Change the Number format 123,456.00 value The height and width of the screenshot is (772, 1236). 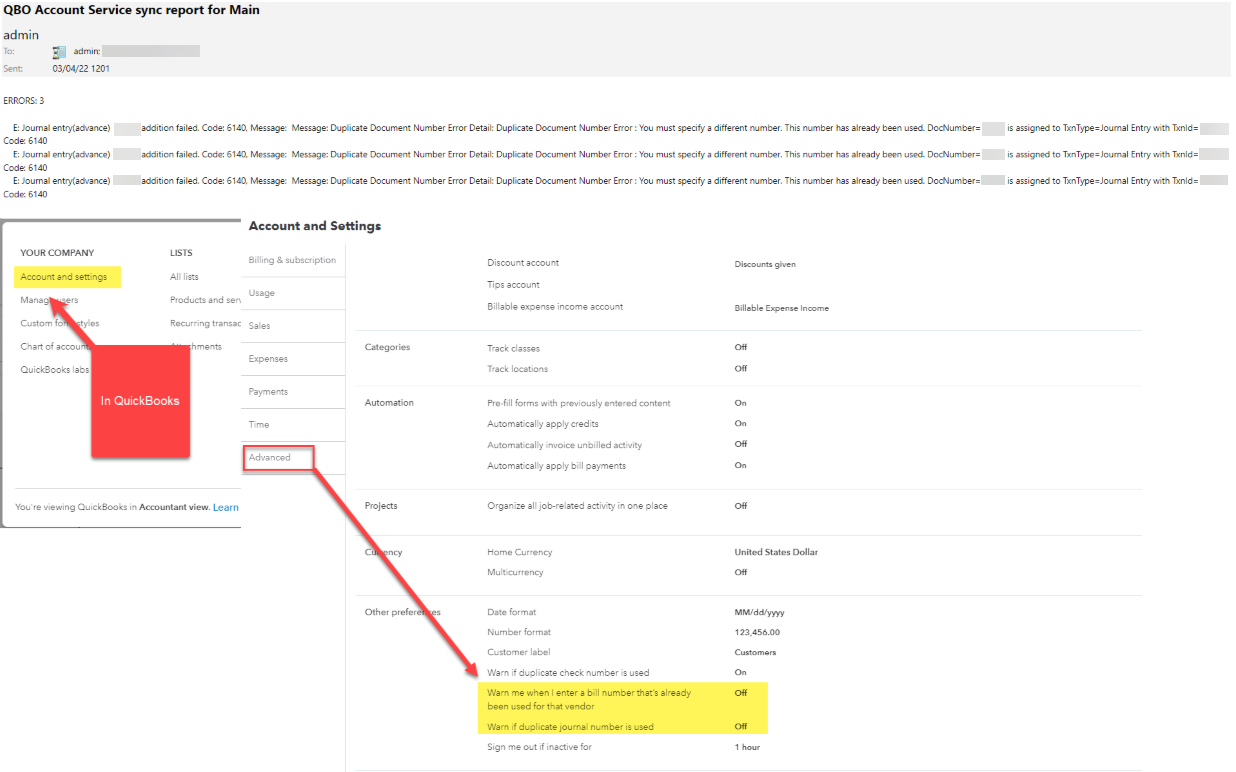(x=757, y=632)
